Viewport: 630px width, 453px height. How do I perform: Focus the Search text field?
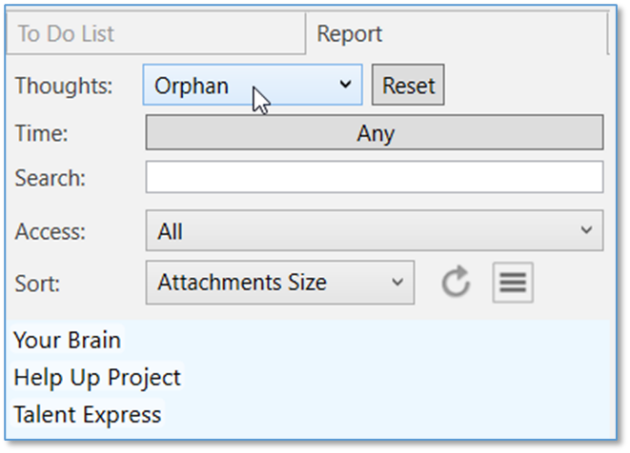point(375,178)
